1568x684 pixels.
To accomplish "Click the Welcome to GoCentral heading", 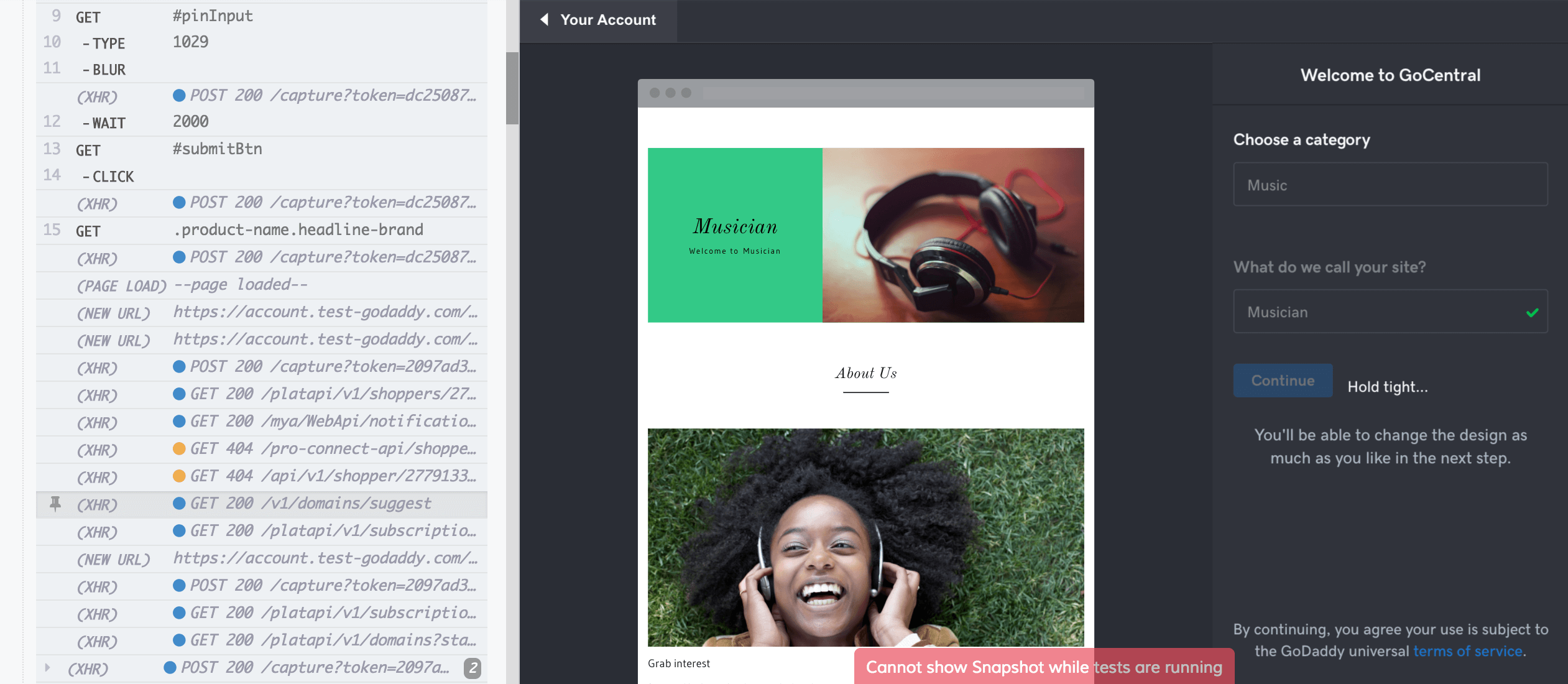I will pos(1390,75).
